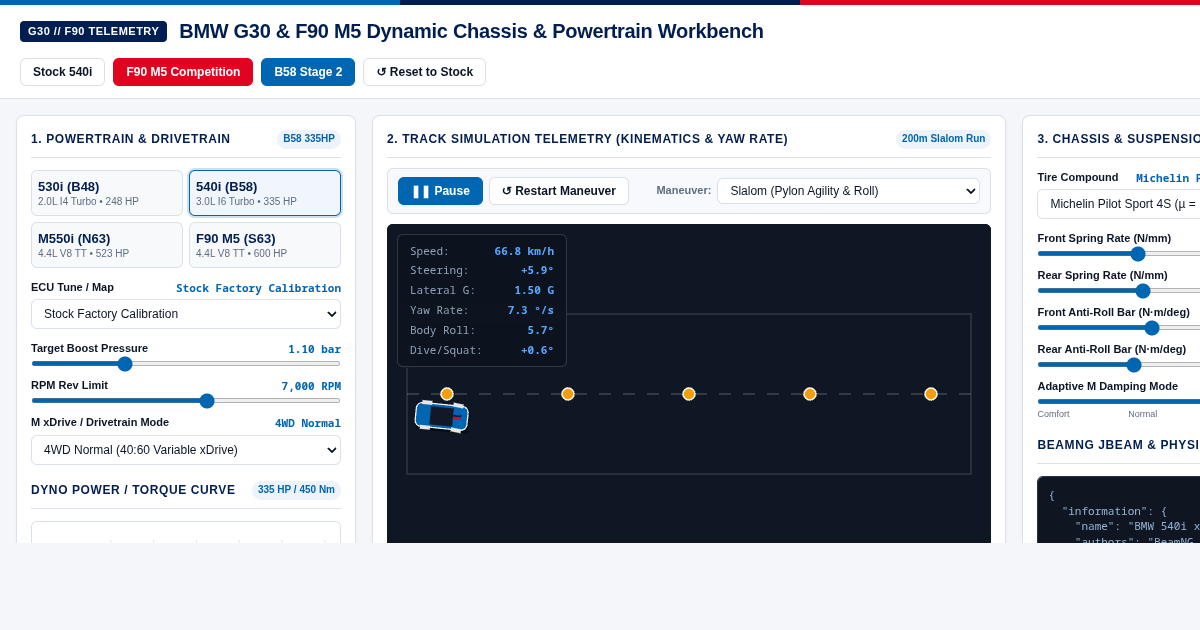Select the 540i (B58) engine card

click(x=265, y=193)
